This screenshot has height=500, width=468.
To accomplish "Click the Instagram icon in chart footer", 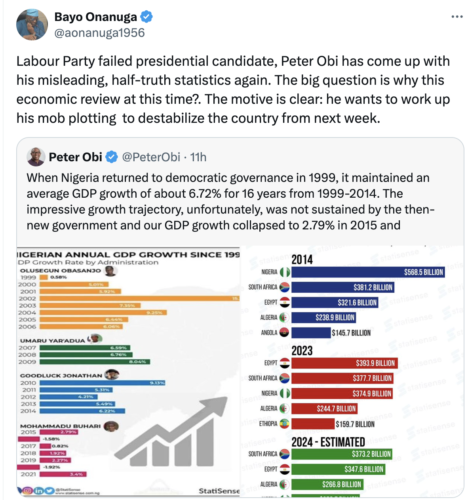I will pos(28,491).
